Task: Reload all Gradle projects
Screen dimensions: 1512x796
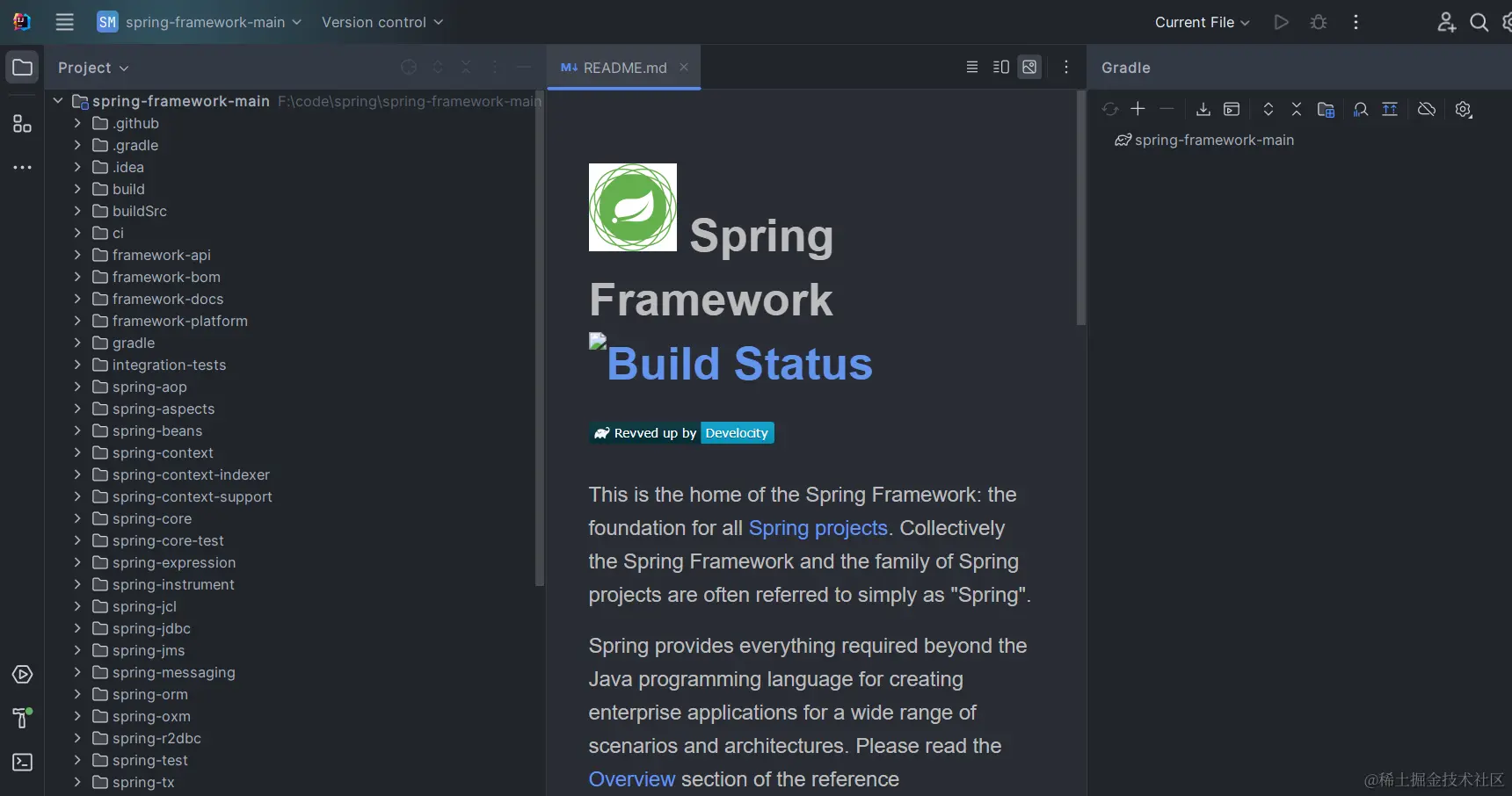Action: tap(1110, 109)
